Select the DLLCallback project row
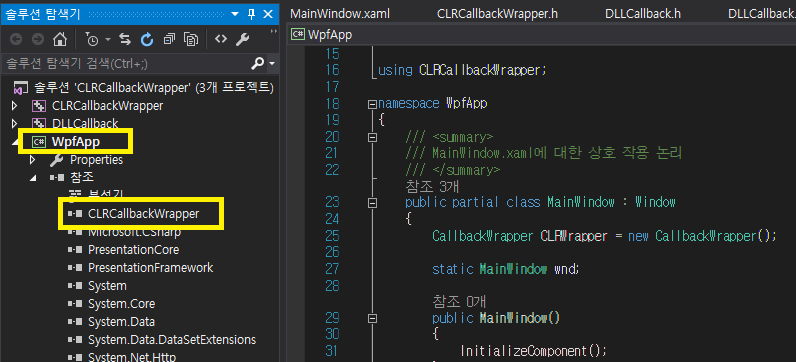Image resolution: width=796 pixels, height=362 pixels. [x=85, y=123]
